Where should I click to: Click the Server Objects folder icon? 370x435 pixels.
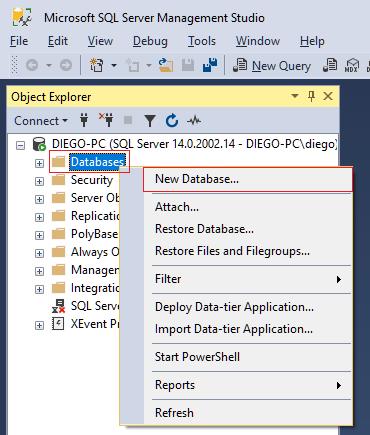58,198
